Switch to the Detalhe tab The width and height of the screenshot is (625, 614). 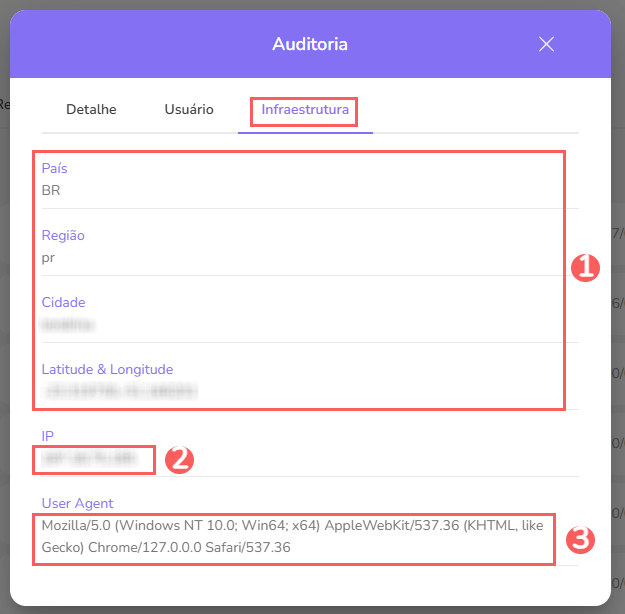(x=91, y=109)
